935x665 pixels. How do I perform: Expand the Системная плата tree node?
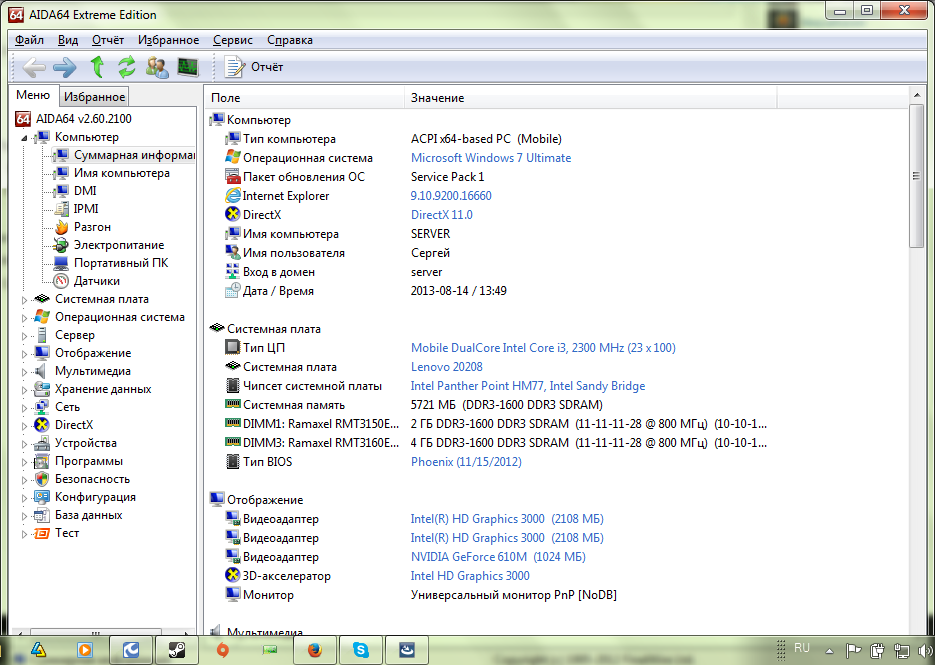(x=24, y=300)
